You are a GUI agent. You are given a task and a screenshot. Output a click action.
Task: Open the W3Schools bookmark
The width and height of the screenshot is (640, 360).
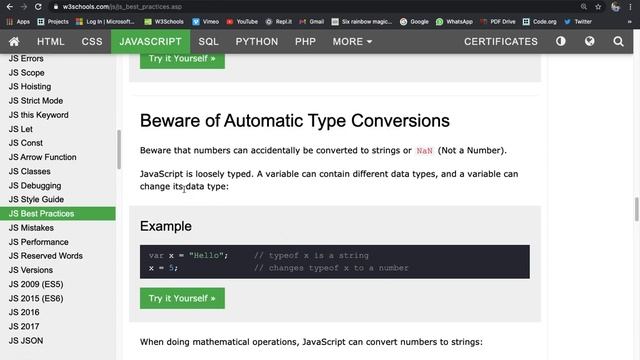pos(164,22)
